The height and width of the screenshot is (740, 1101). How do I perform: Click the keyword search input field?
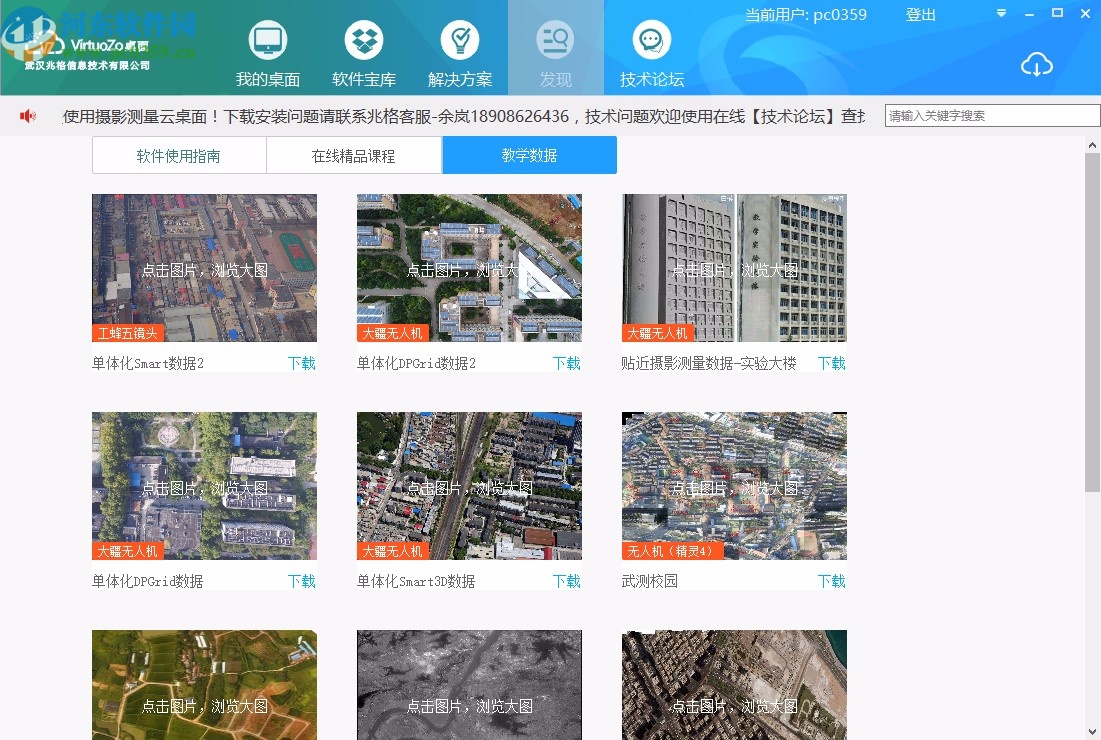(x=990, y=115)
